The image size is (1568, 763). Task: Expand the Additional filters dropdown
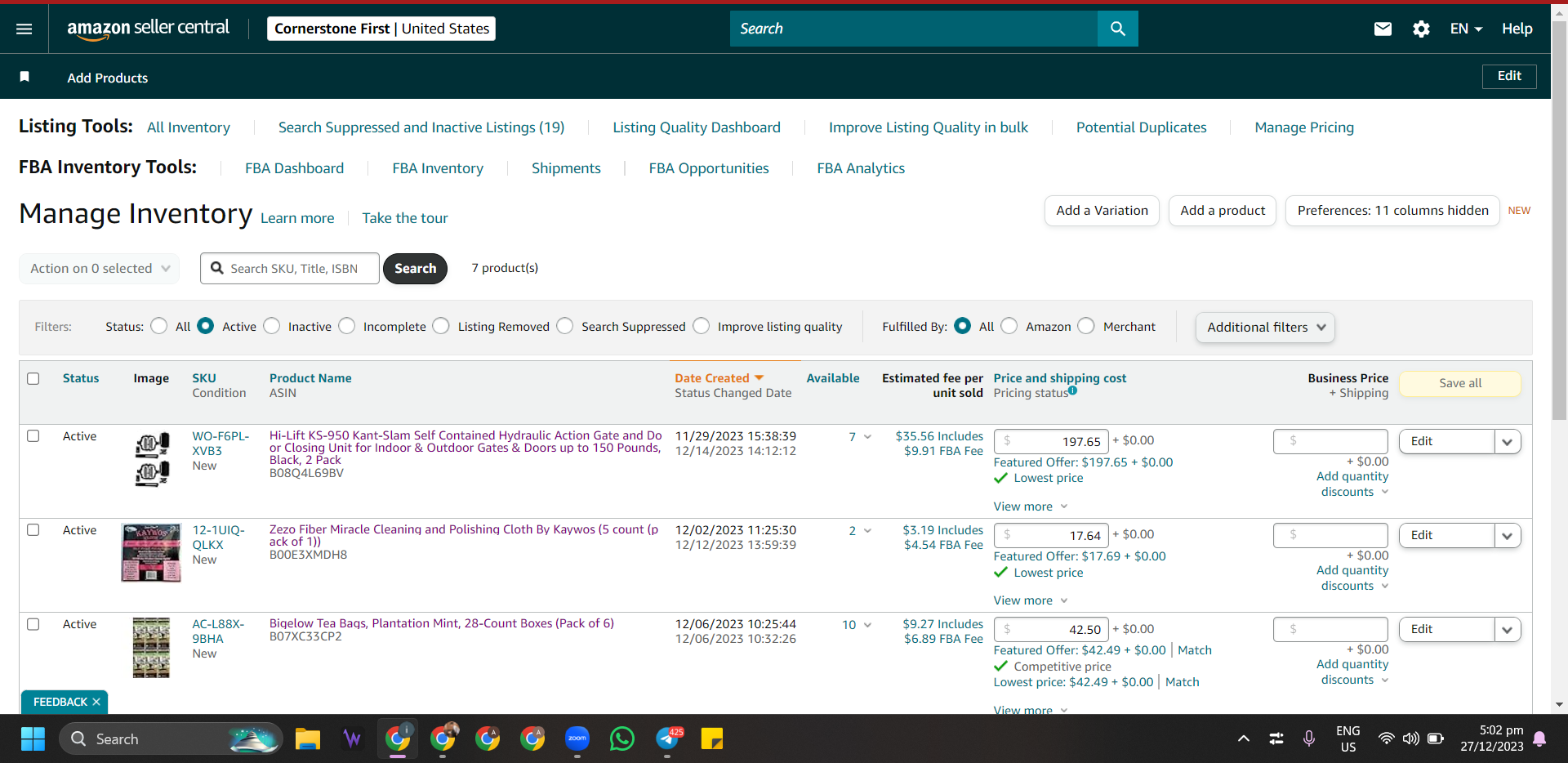coord(1265,327)
